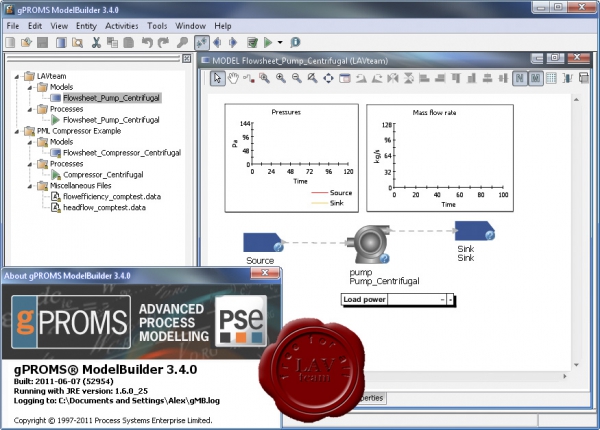600x430 pixels.
Task: Click the Mass flow rate plot thumbnail
Action: [x=440, y=158]
